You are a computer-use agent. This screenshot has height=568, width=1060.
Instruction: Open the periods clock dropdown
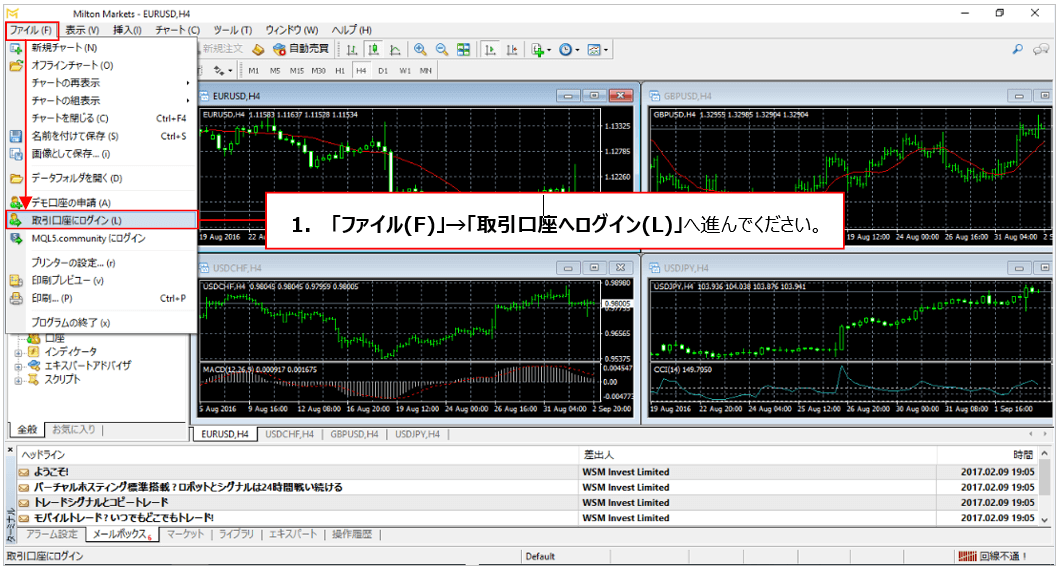(569, 49)
